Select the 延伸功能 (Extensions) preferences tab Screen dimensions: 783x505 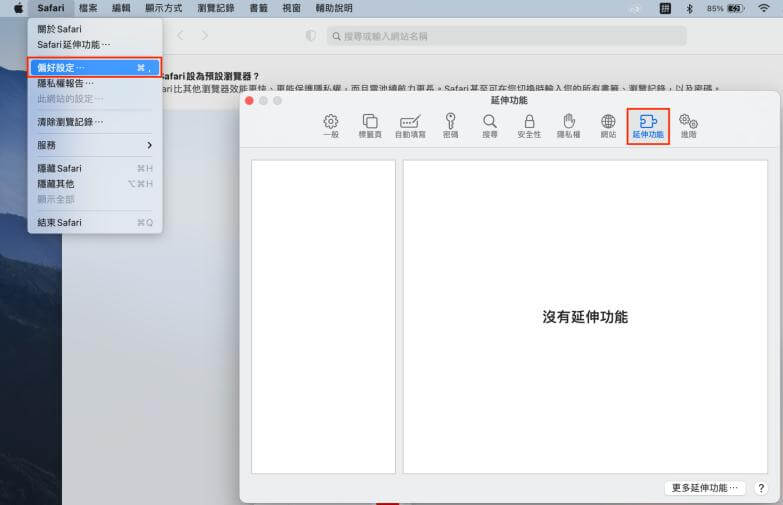pyautogui.click(x=648, y=125)
